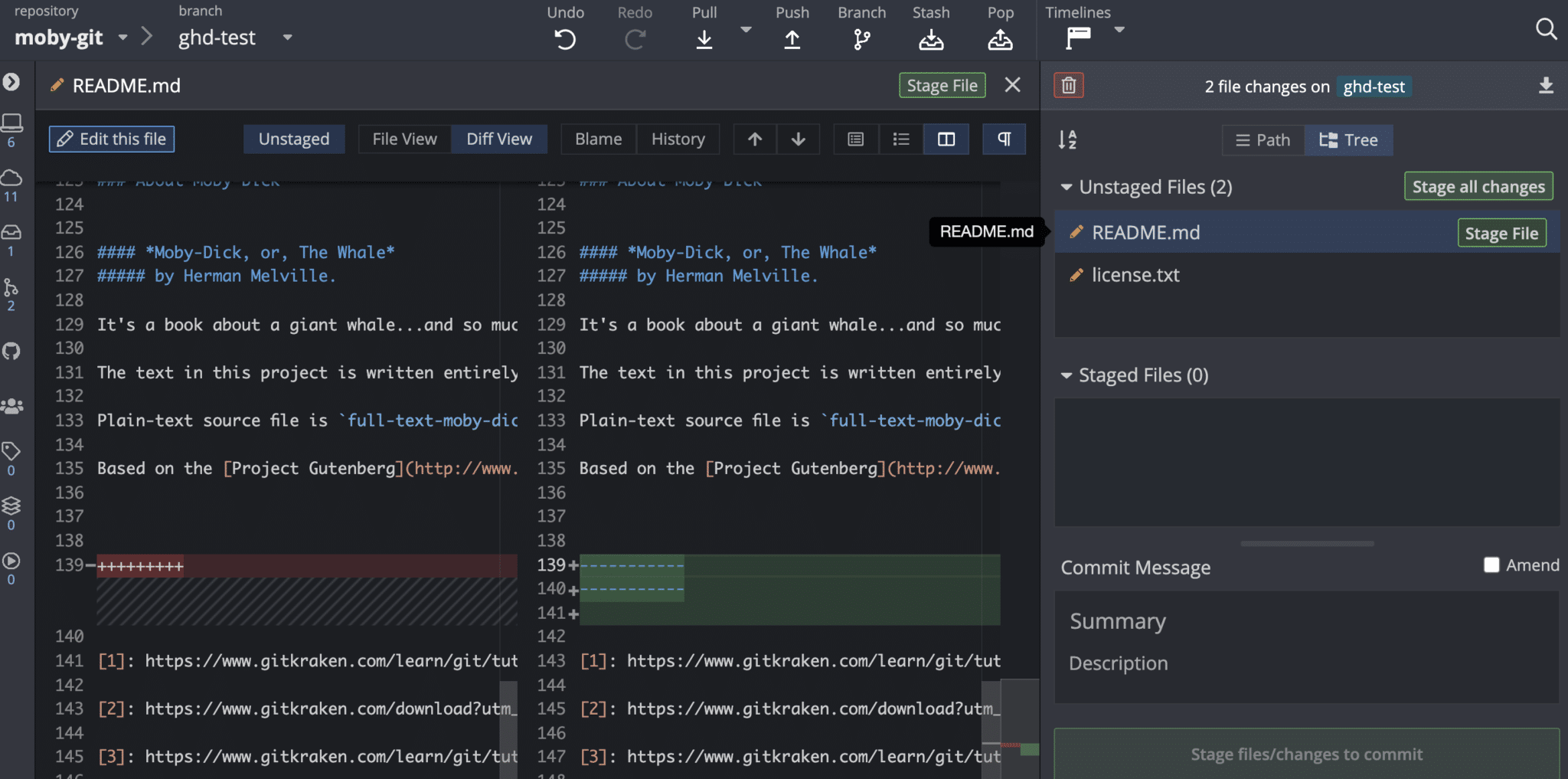Click the Undo icon in the toolbar
The height and width of the screenshot is (779, 1568).
pyautogui.click(x=565, y=38)
